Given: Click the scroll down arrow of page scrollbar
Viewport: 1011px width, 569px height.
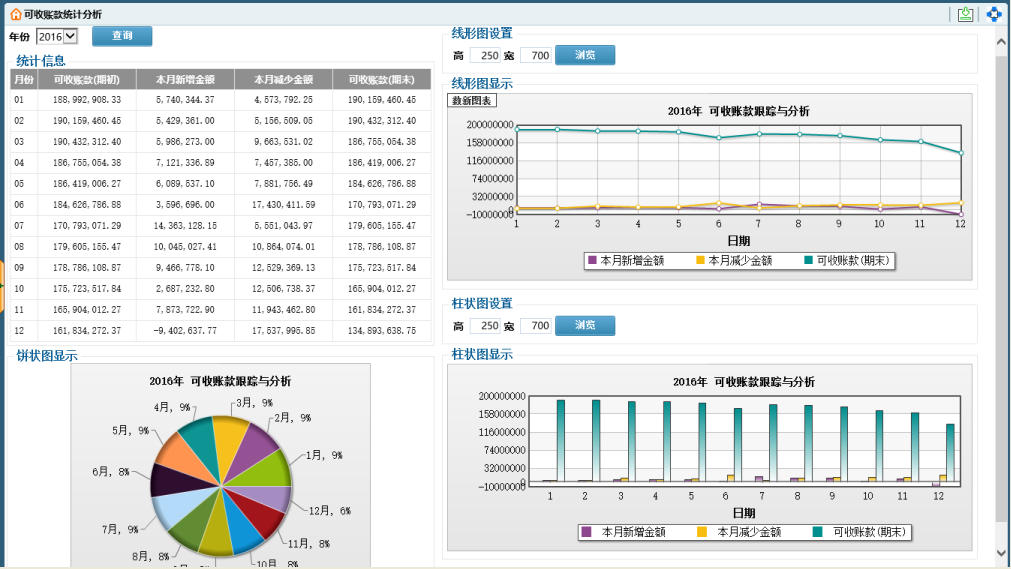Looking at the screenshot, I should point(1002,552).
